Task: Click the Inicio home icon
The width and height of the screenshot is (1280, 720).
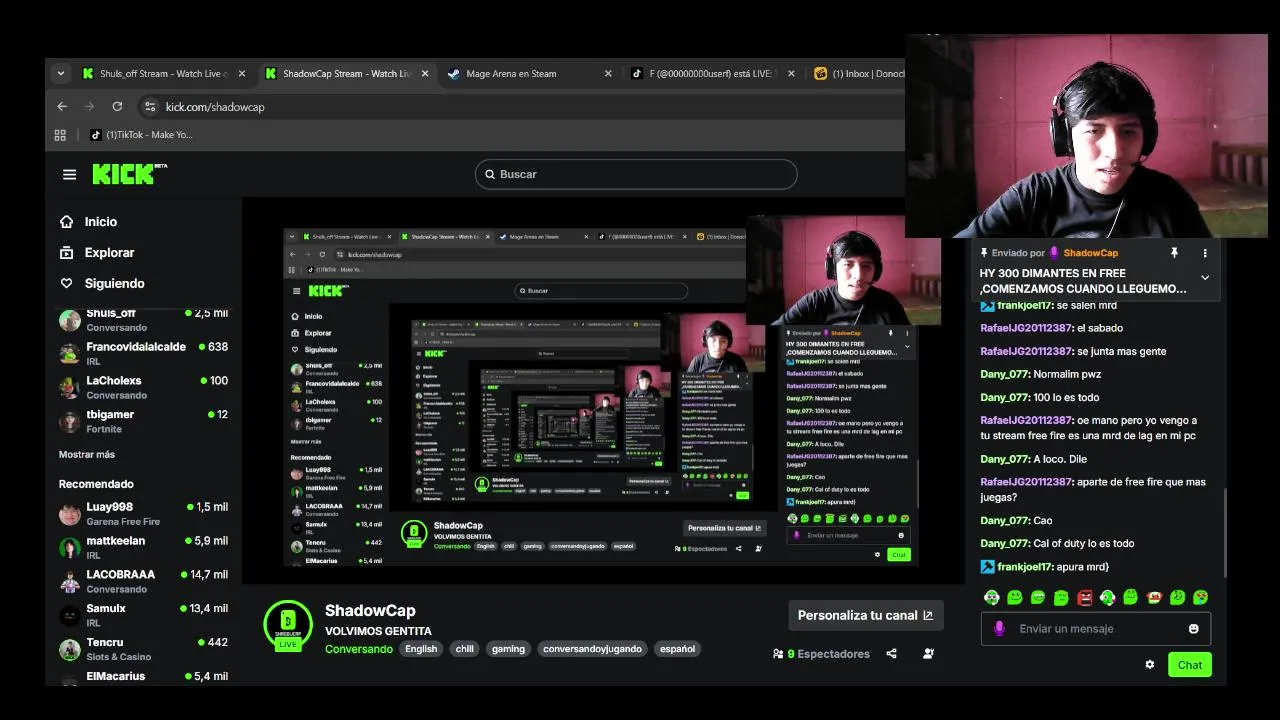Action: pos(67,222)
